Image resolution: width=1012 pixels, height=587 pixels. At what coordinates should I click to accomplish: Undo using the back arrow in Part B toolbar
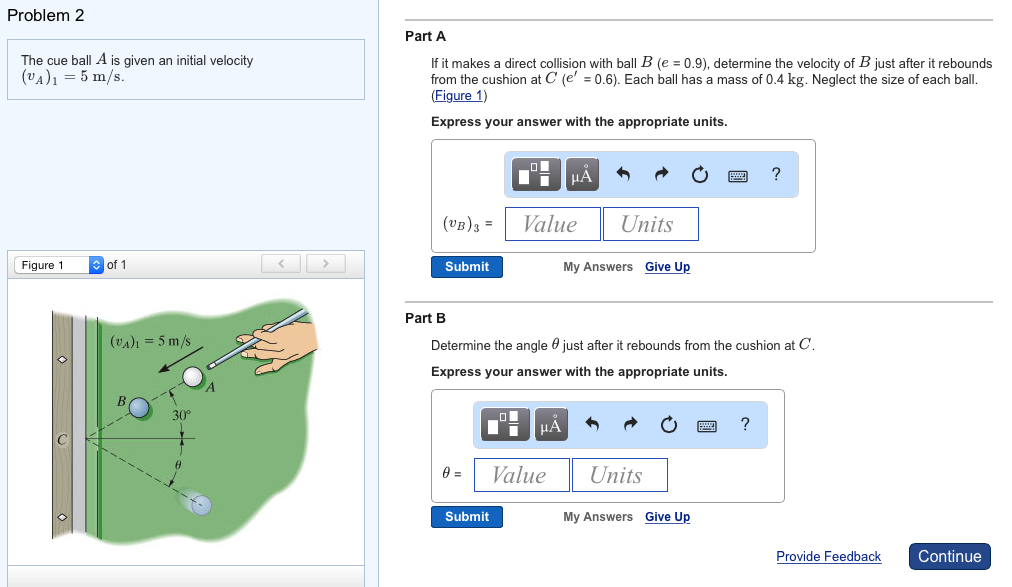pyautogui.click(x=589, y=424)
